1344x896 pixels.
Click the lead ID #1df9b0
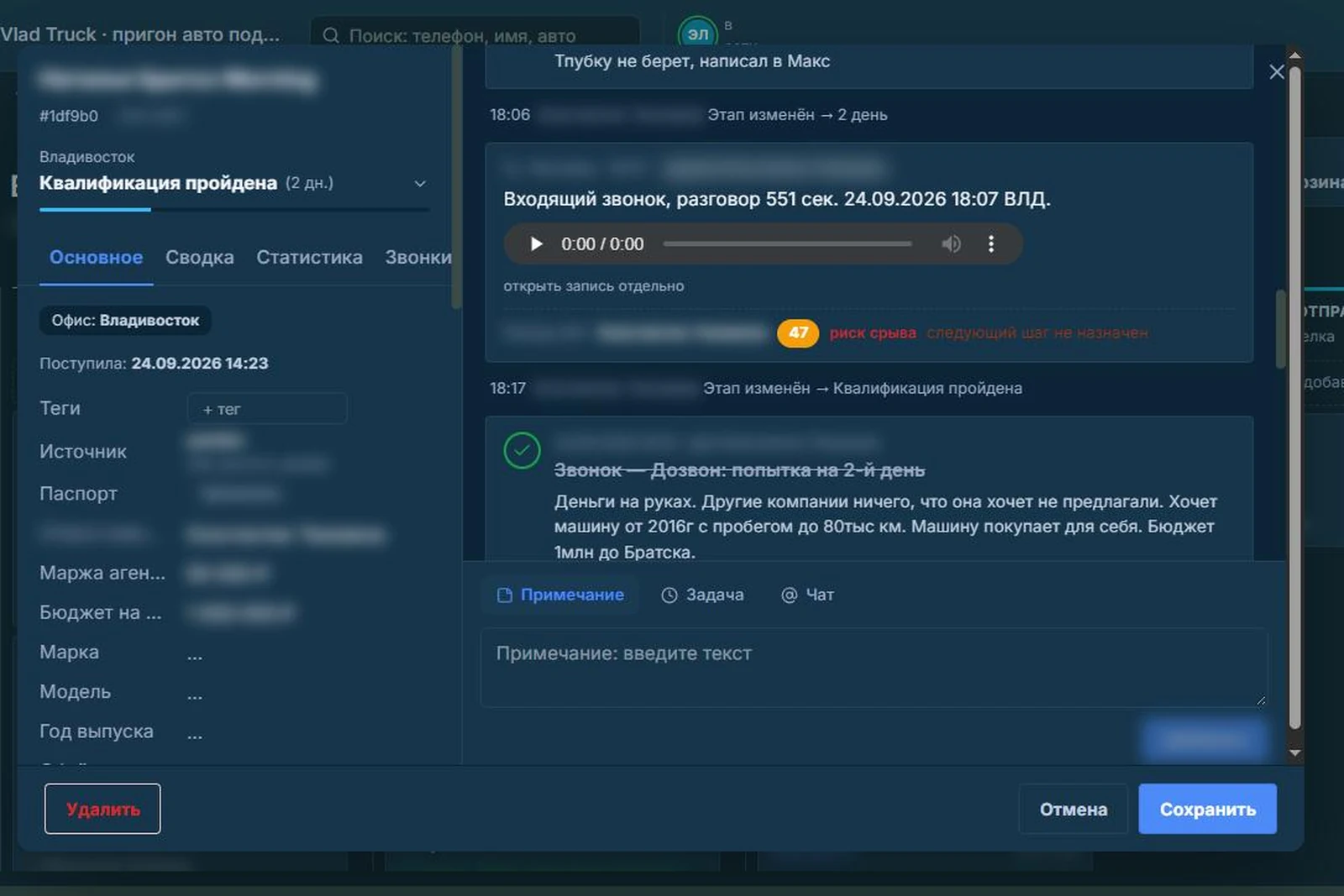coord(69,116)
